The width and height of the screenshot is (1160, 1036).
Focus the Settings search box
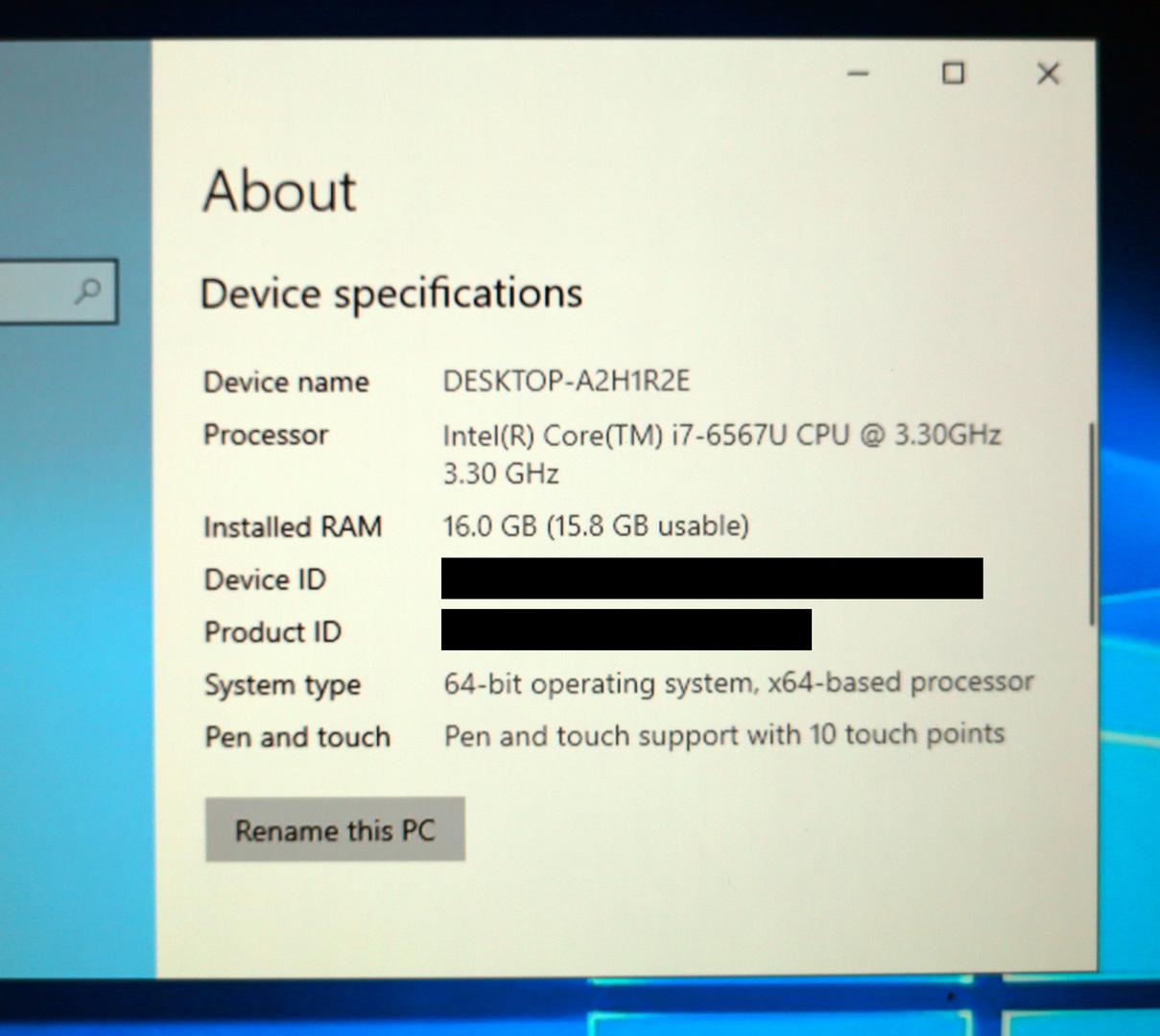58,291
